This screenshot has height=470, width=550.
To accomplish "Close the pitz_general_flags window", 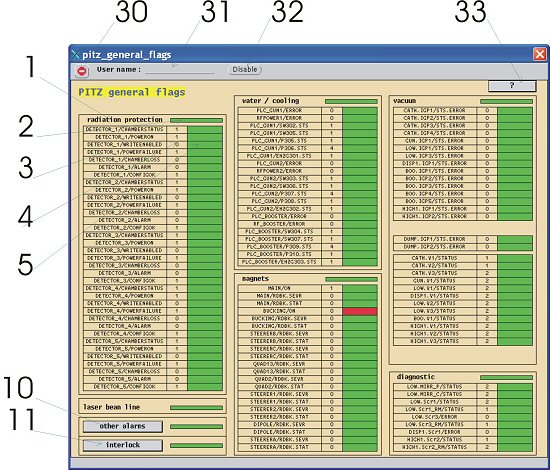I will coord(540,54).
